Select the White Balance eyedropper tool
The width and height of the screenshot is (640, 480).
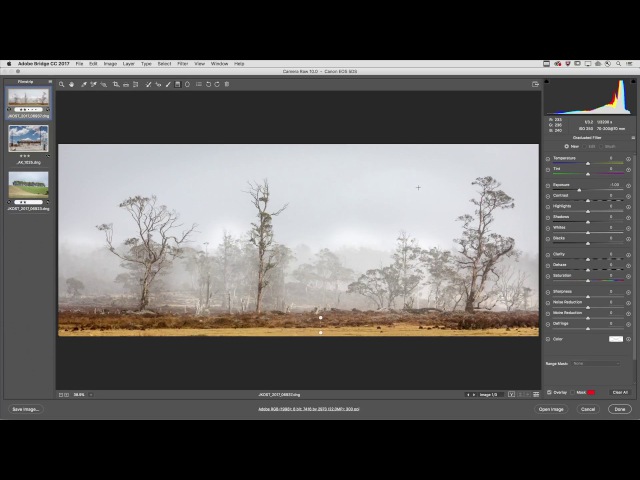(84, 84)
